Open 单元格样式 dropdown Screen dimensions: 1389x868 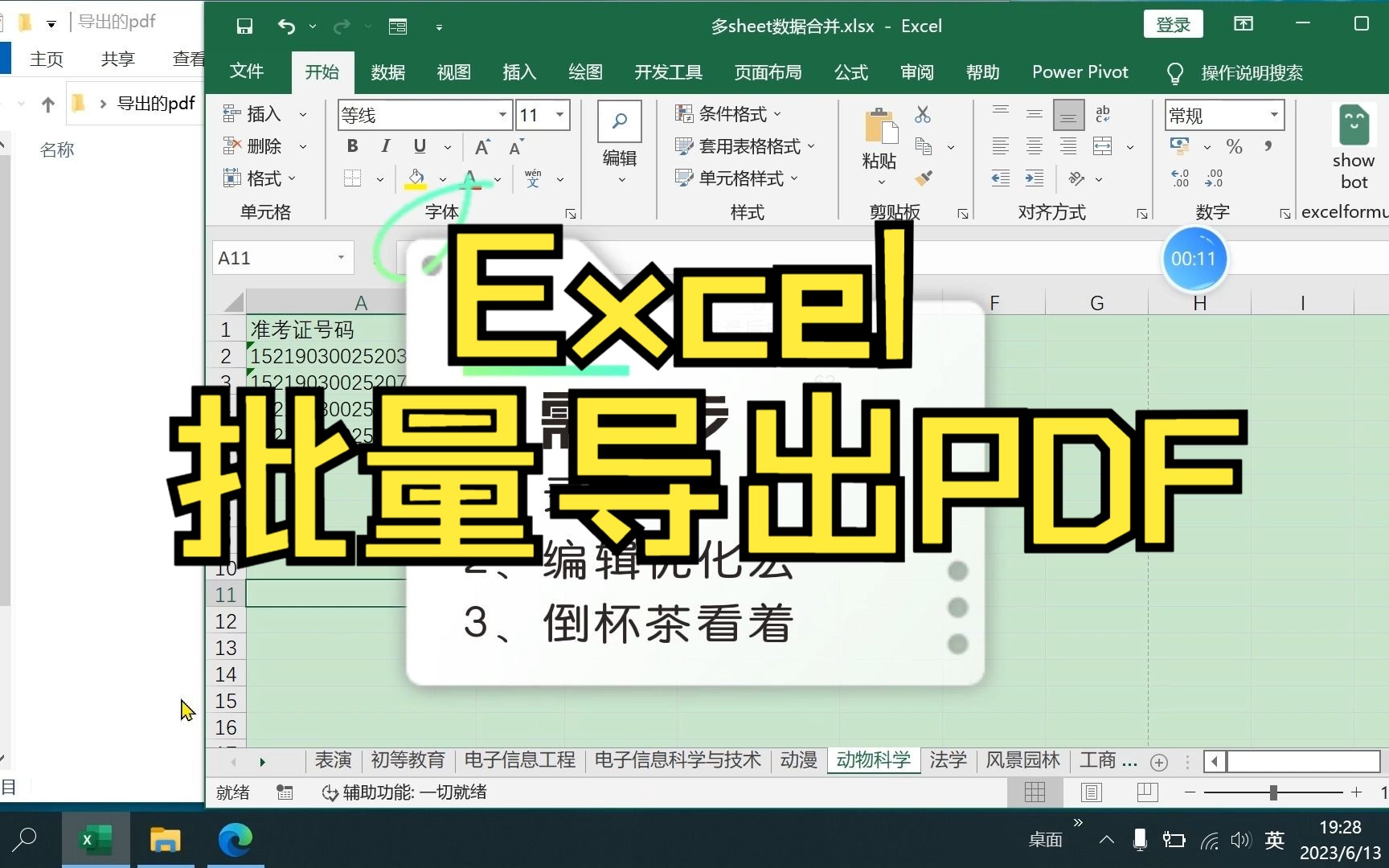point(737,178)
